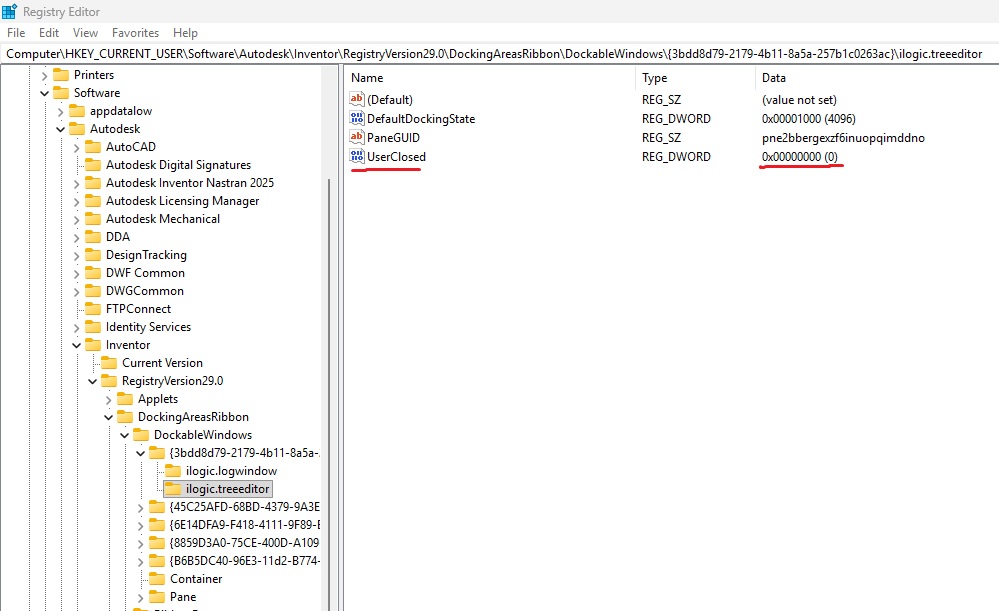Select the {6E14DFA9-F418-4111-9F89 key
999x611 pixels.
[x=245, y=525]
